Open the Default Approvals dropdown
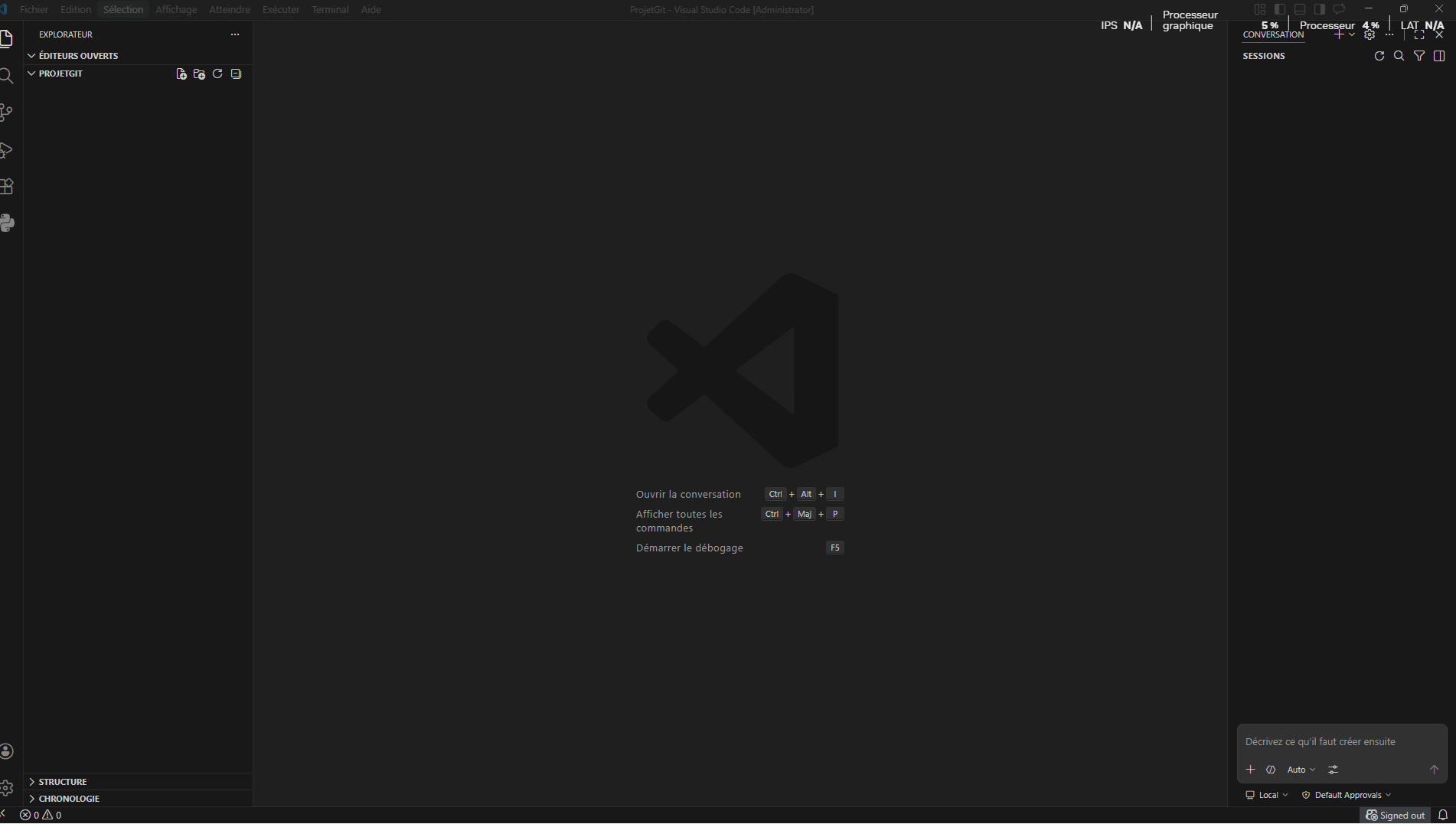The image size is (1456, 824). tap(1347, 796)
